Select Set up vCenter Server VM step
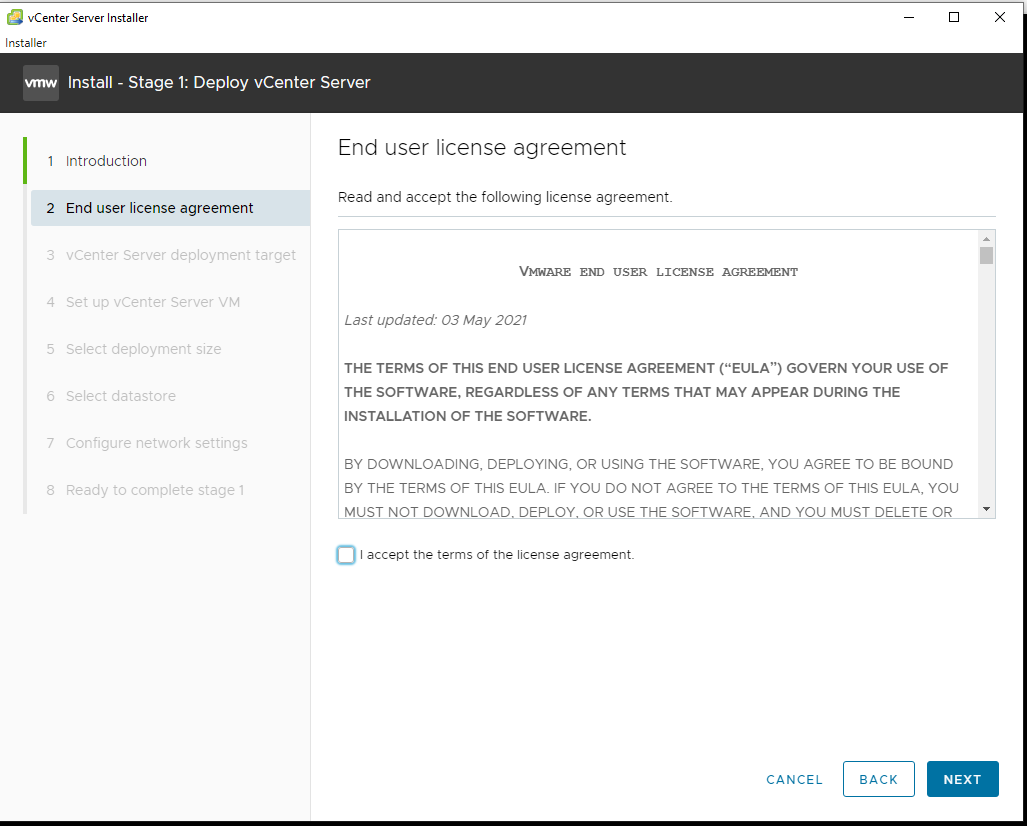 170,302
